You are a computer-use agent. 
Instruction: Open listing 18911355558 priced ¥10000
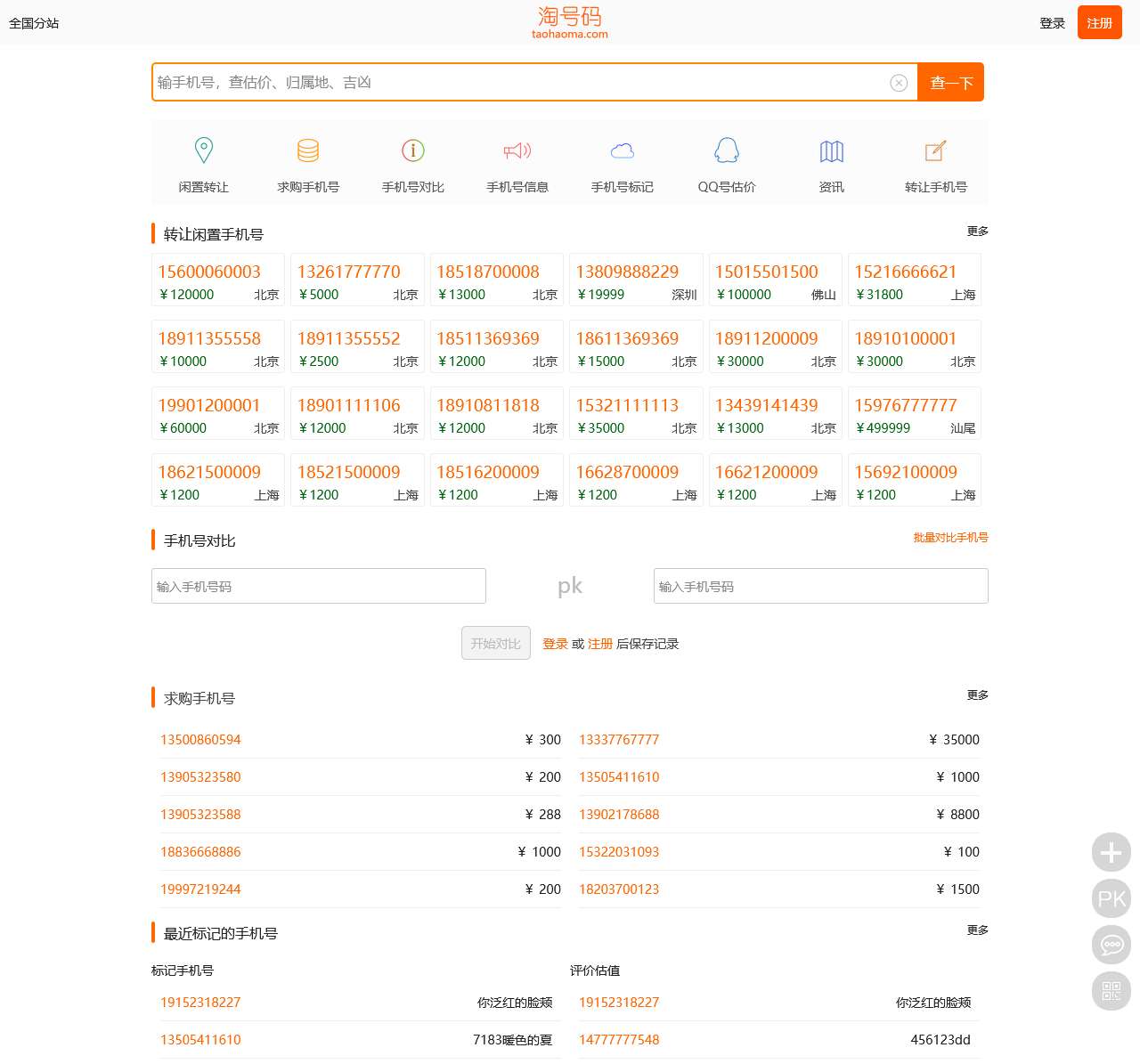218,347
